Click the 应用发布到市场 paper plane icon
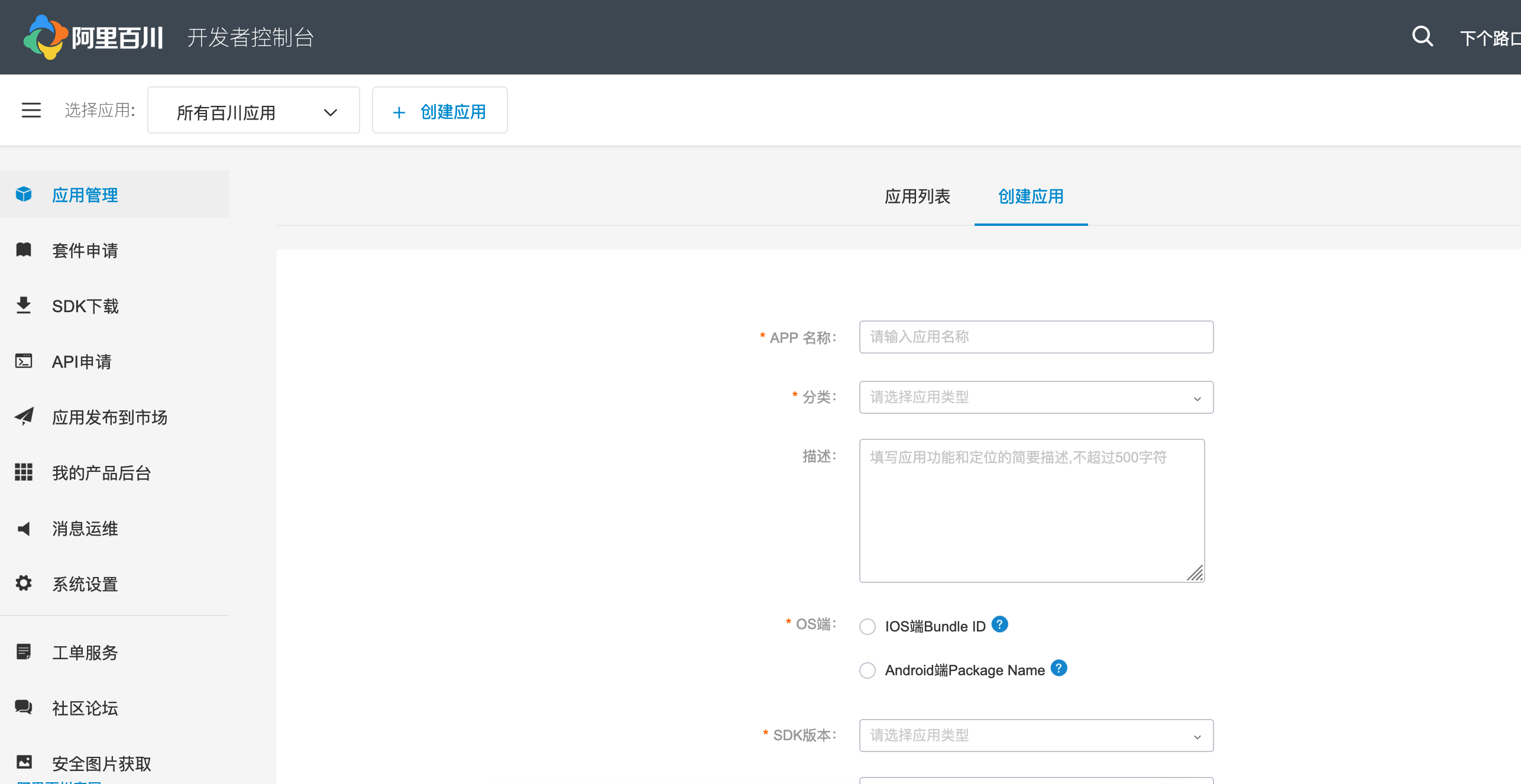 tap(24, 417)
